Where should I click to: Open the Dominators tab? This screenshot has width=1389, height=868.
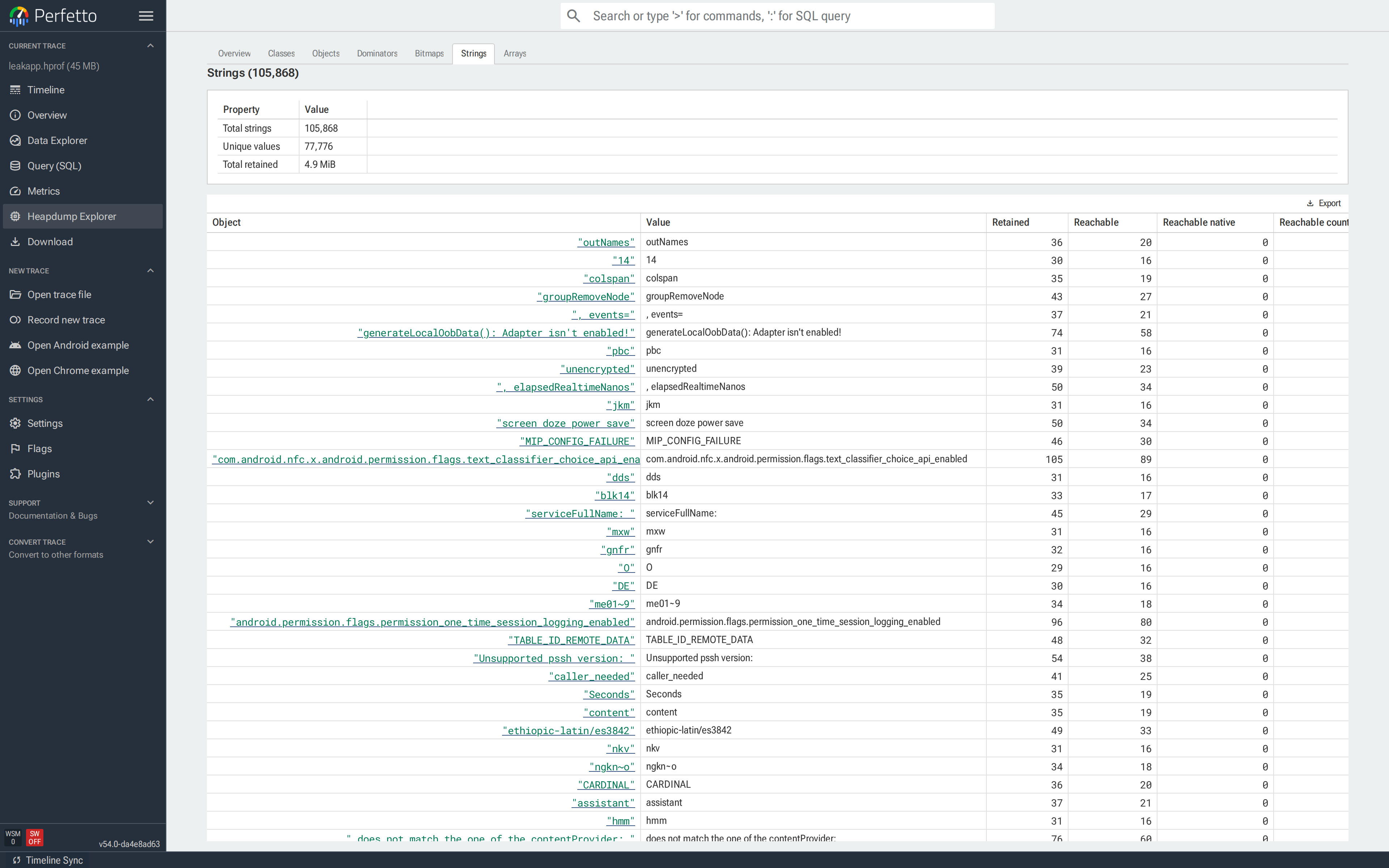[377, 54]
